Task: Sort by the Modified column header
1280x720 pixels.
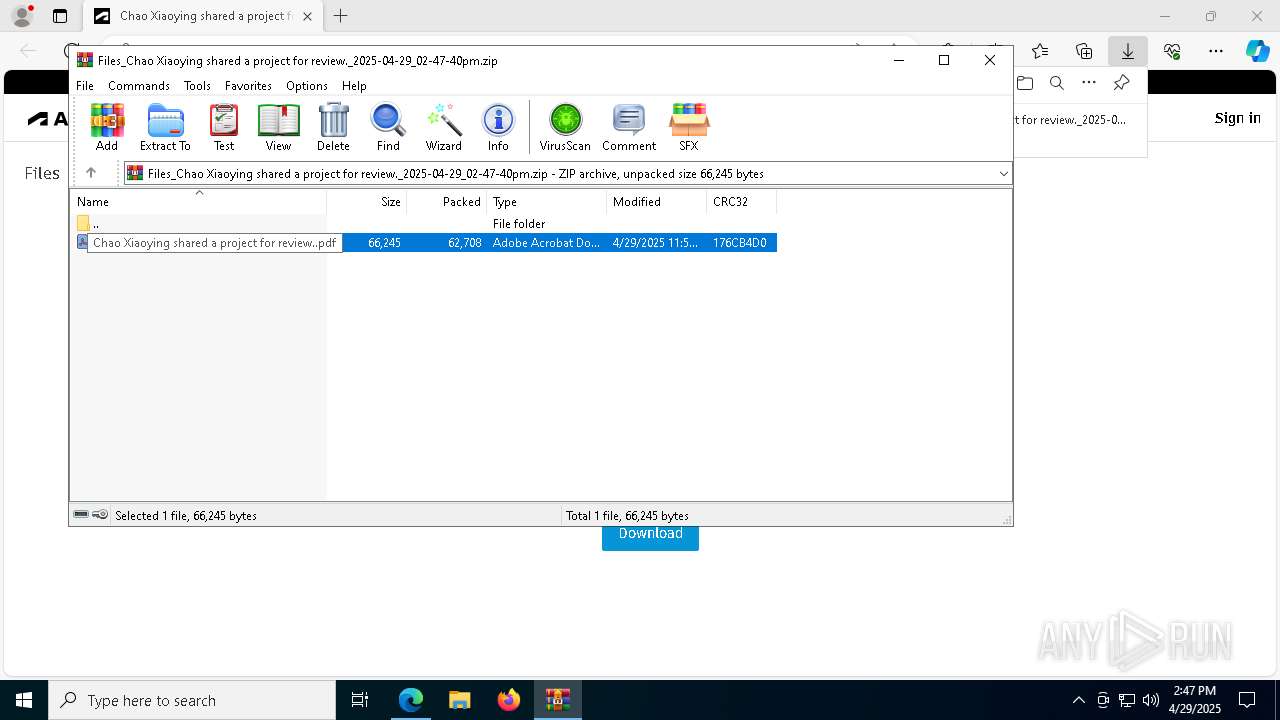Action: click(657, 201)
